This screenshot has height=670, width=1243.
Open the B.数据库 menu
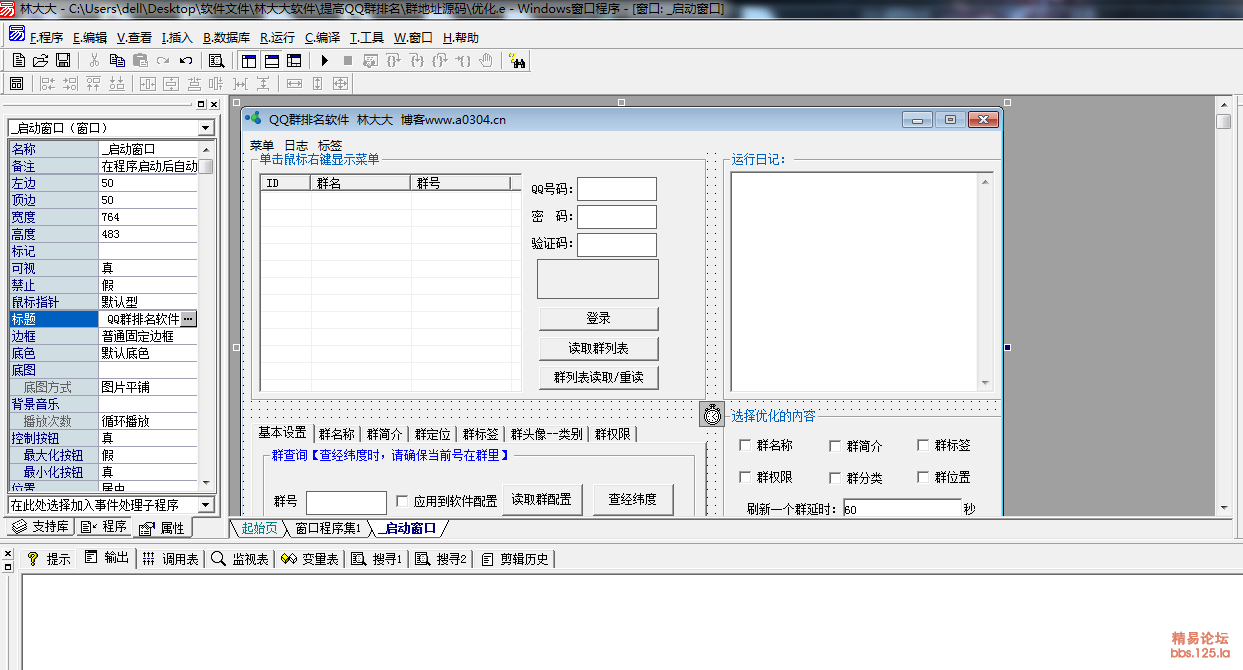(x=227, y=38)
